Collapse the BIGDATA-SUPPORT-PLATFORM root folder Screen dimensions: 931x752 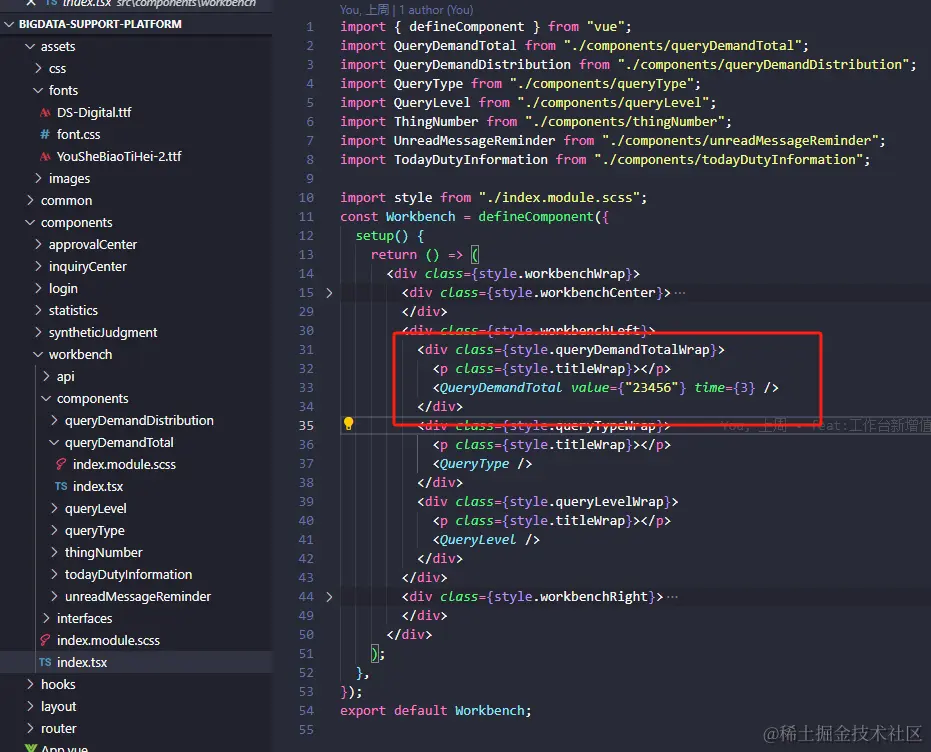(x=9, y=24)
